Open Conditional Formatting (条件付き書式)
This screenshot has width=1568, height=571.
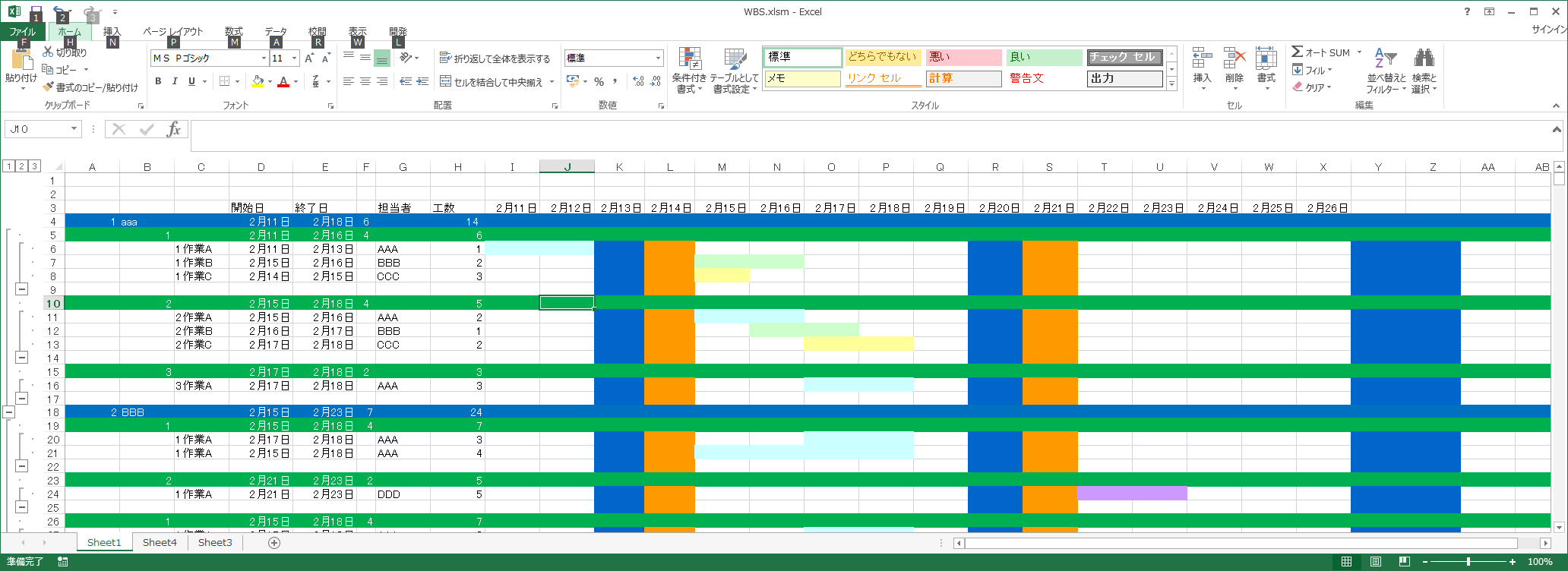(x=689, y=71)
